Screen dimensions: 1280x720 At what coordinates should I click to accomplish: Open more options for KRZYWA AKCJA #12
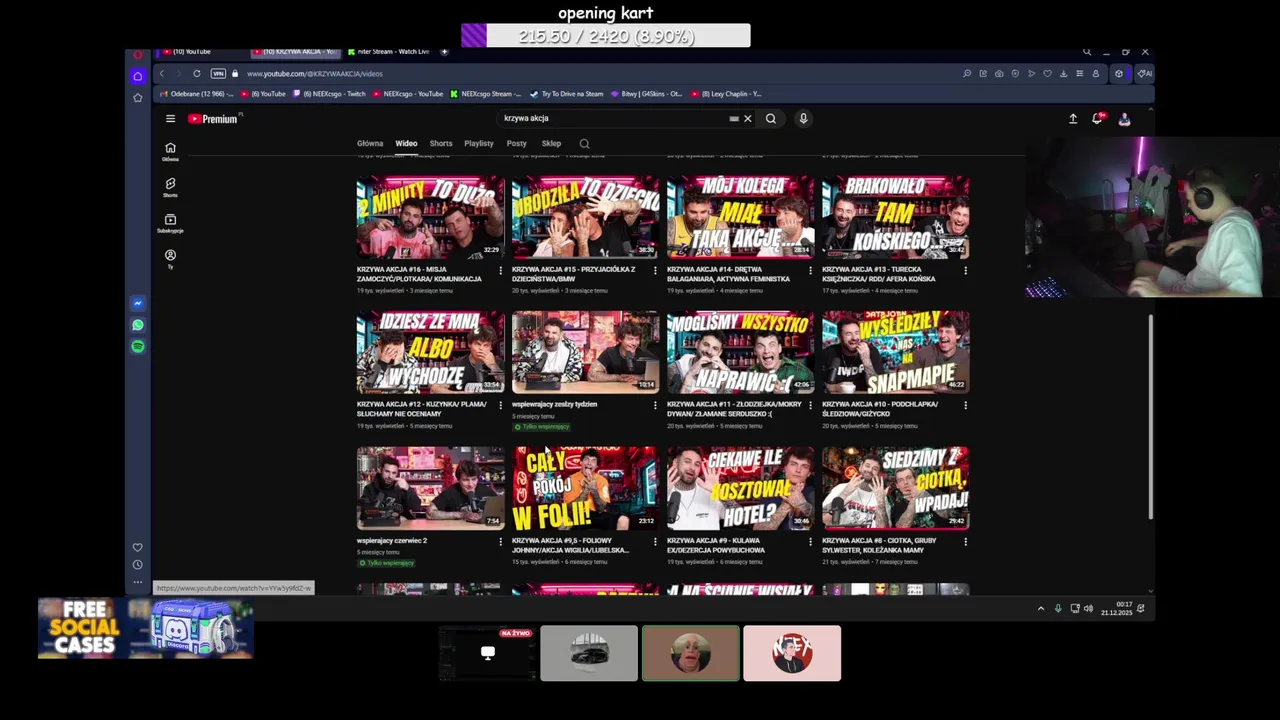pyautogui.click(x=501, y=405)
